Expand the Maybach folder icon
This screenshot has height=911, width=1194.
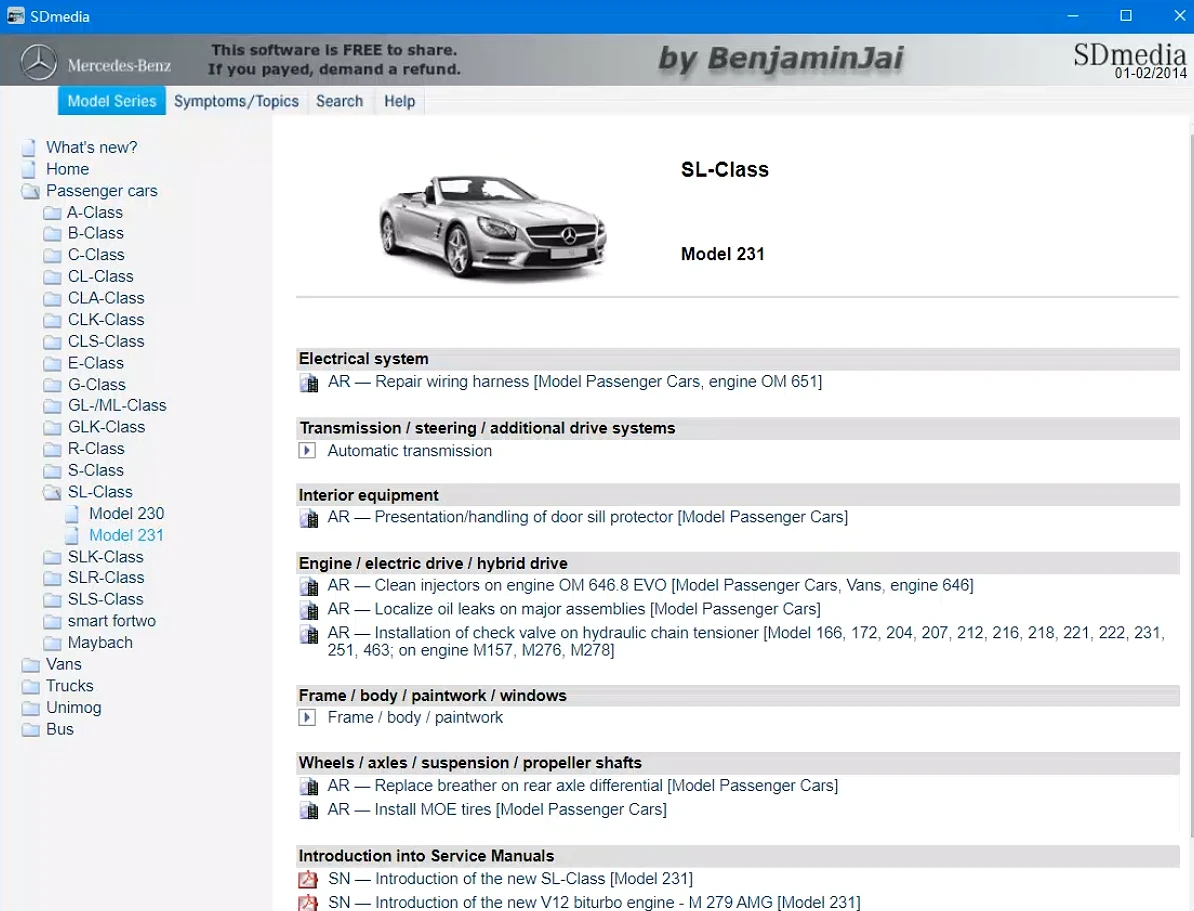click(x=52, y=643)
